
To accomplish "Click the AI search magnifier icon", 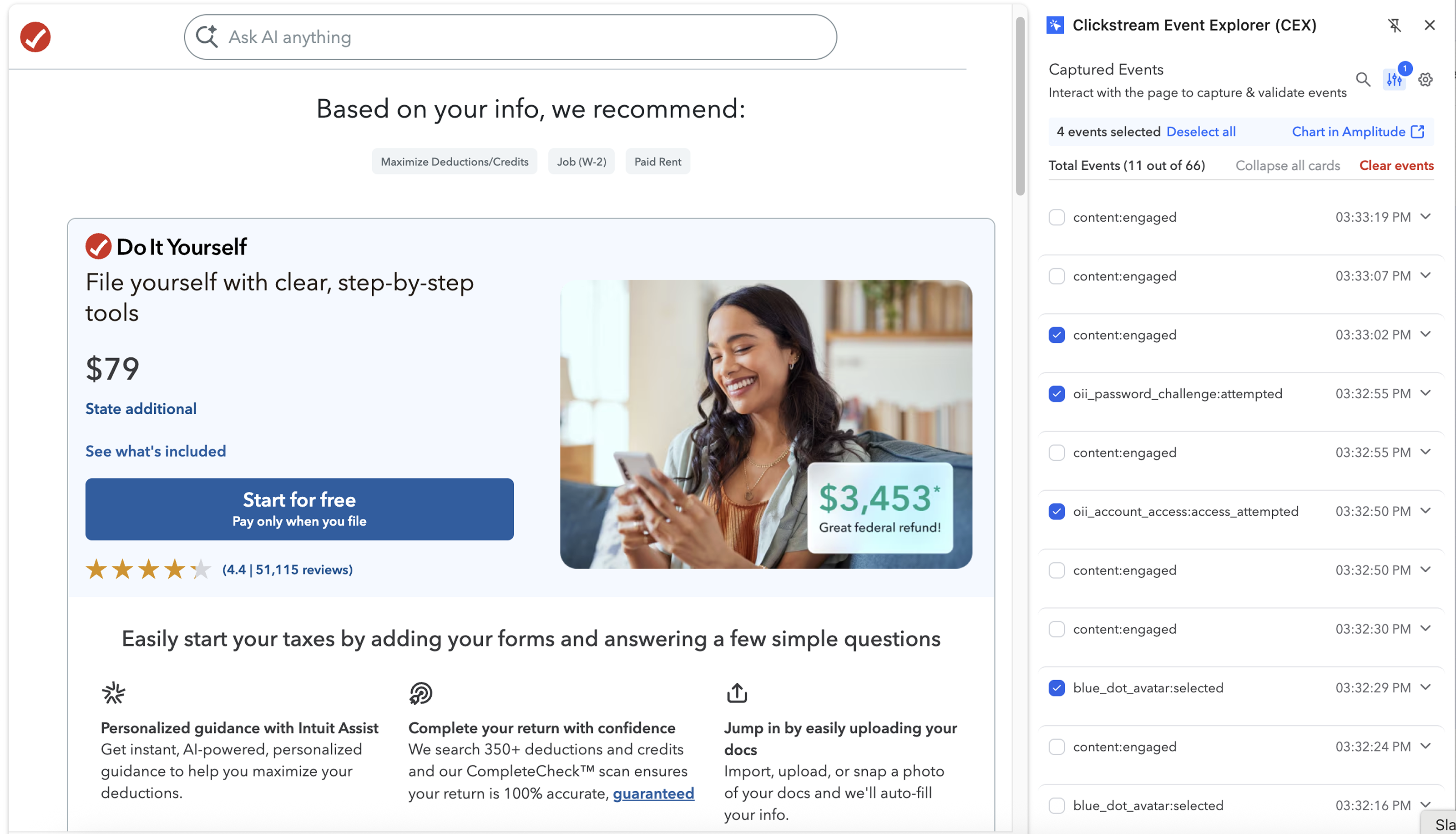I will [x=207, y=37].
